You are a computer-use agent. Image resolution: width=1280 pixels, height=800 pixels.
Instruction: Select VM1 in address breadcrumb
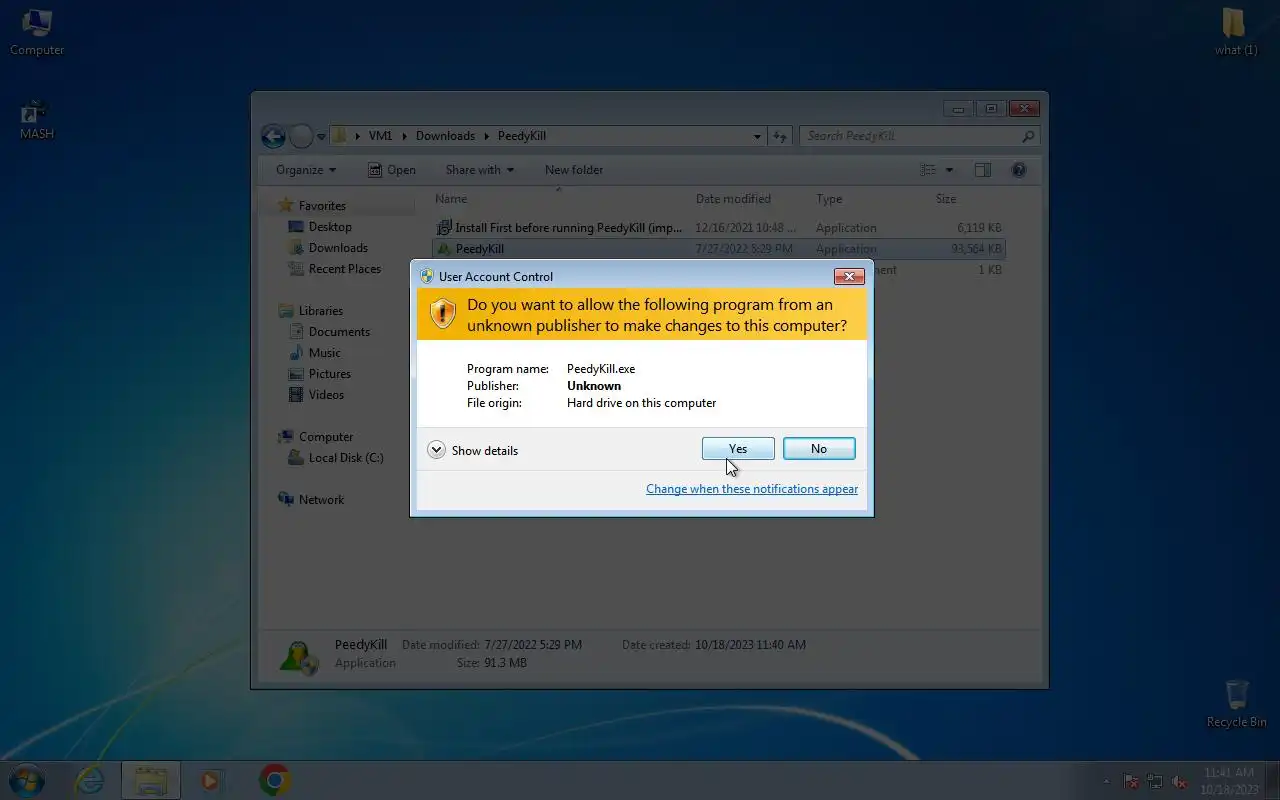click(380, 136)
